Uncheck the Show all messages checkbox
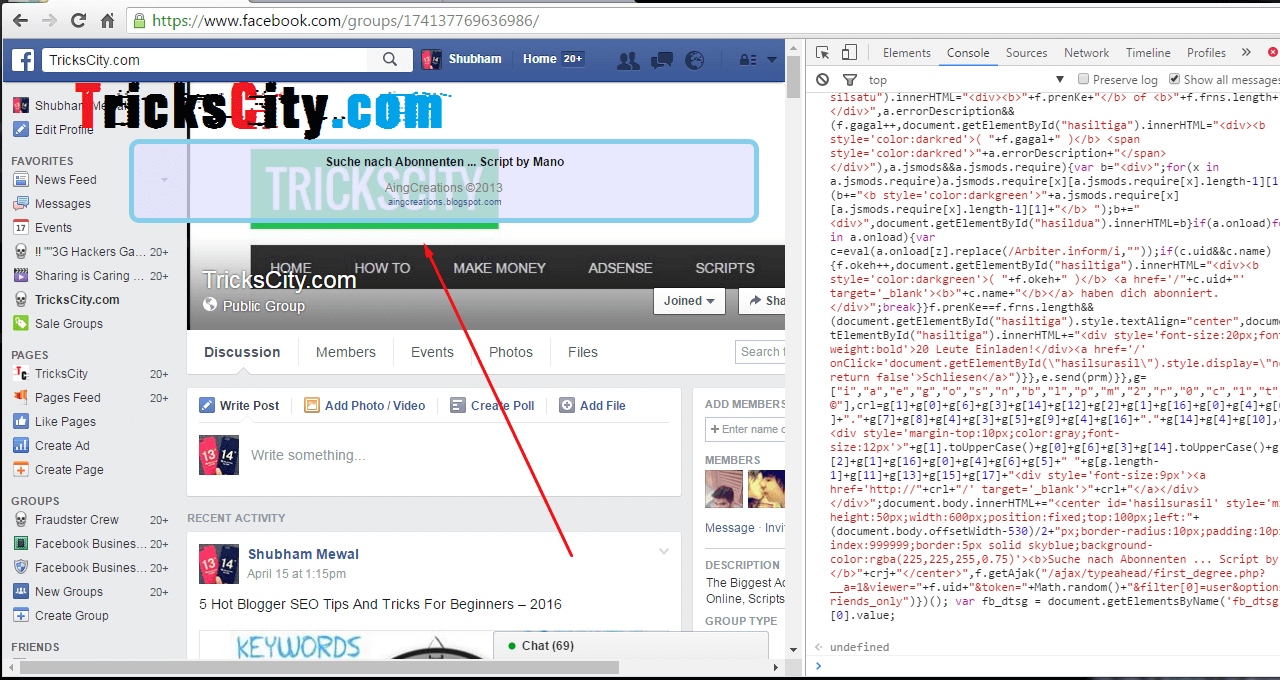Screen dimensions: 1280x680 click(1173, 79)
